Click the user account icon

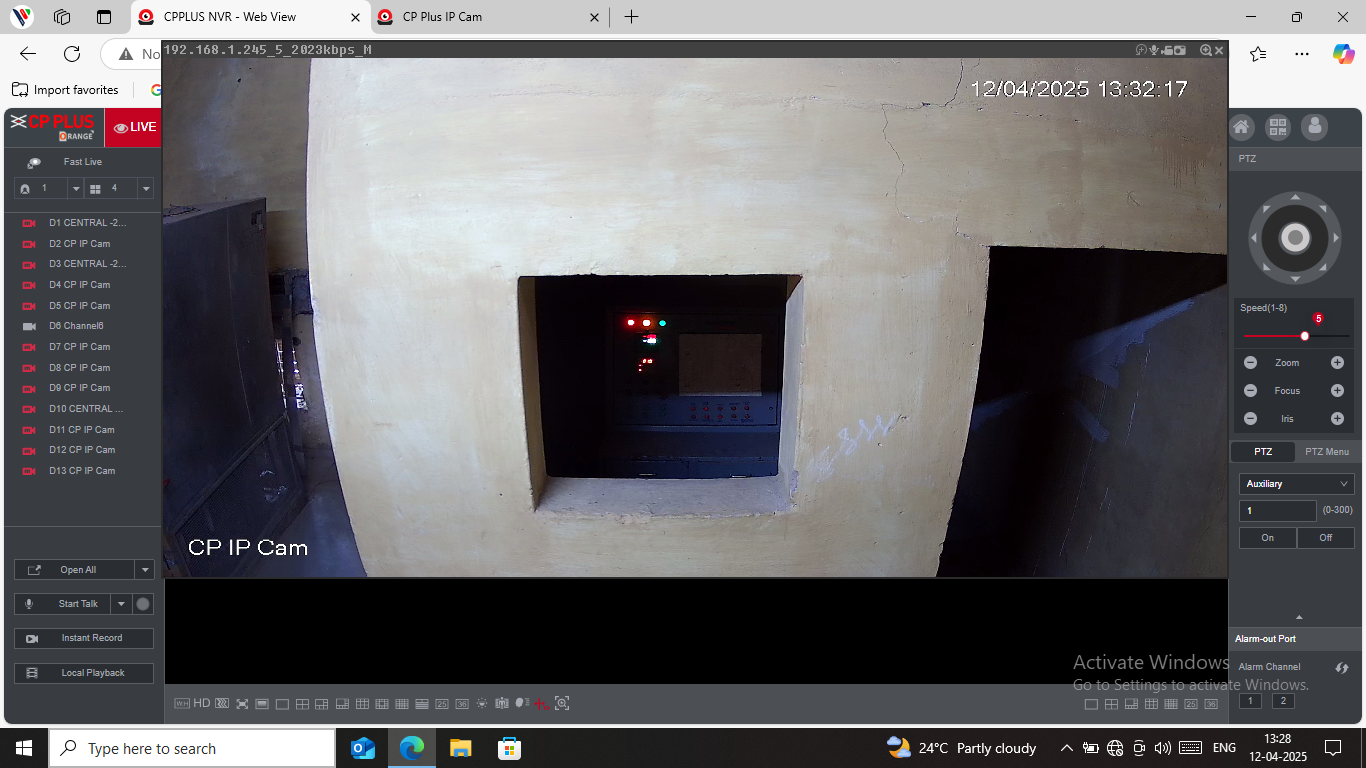(1314, 127)
